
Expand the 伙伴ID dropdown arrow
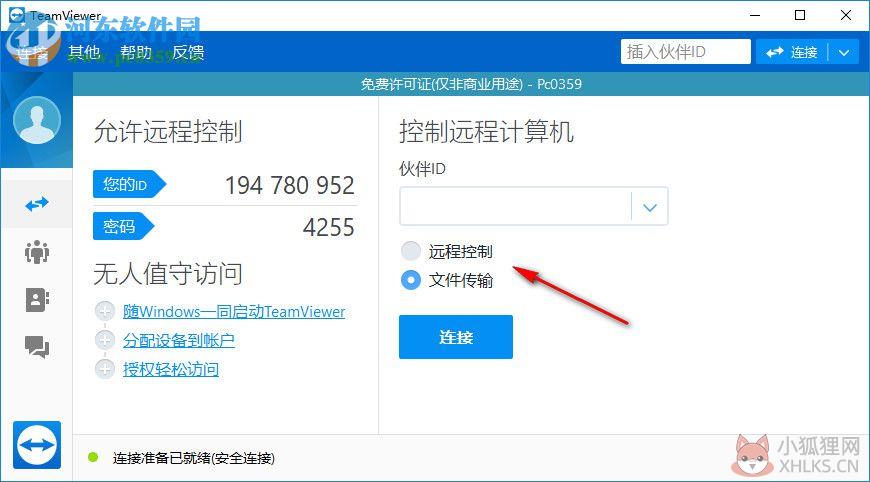tap(650, 207)
